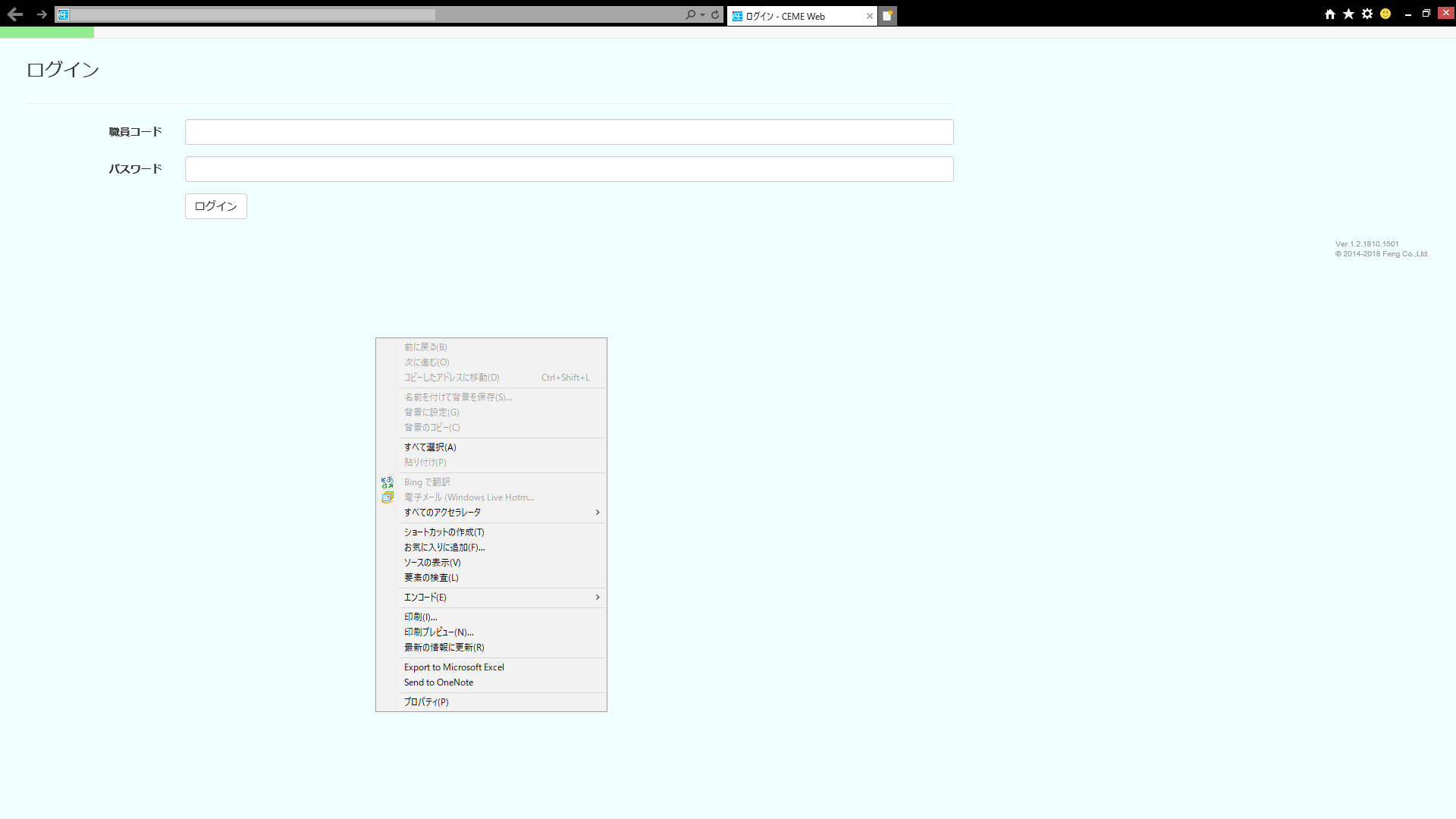Open address bar search dropdown arrow
The height and width of the screenshot is (819, 1456).
703,15
